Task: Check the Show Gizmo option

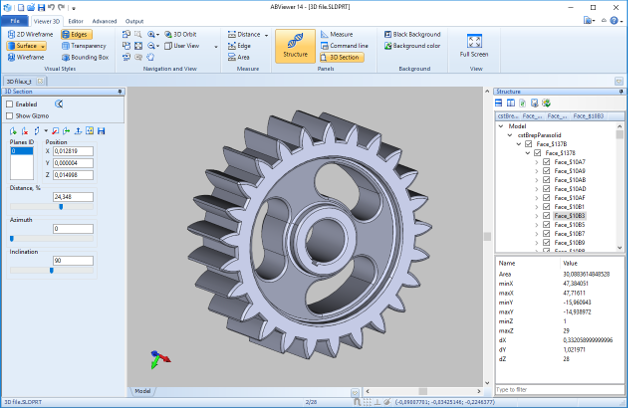Action: 10,115
